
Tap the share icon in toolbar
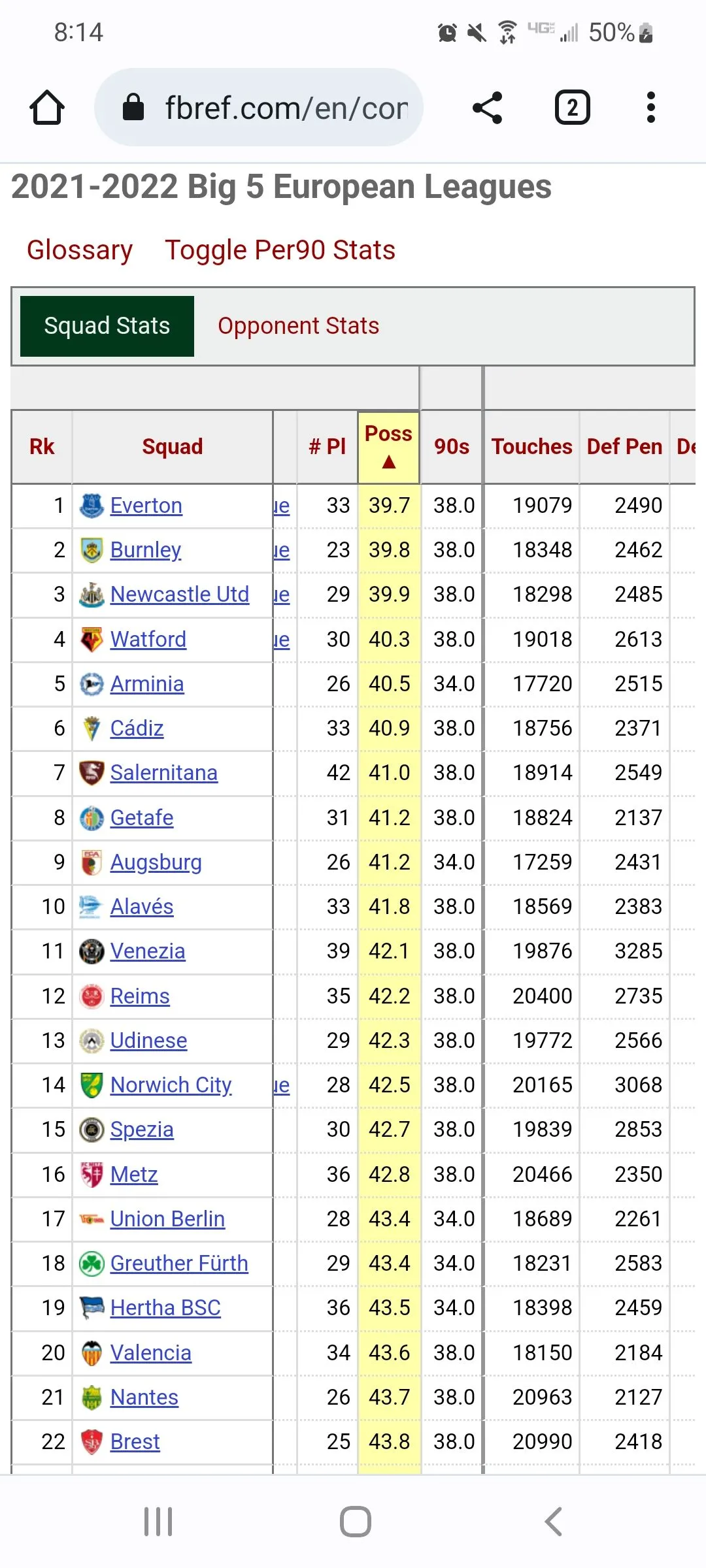(x=488, y=108)
